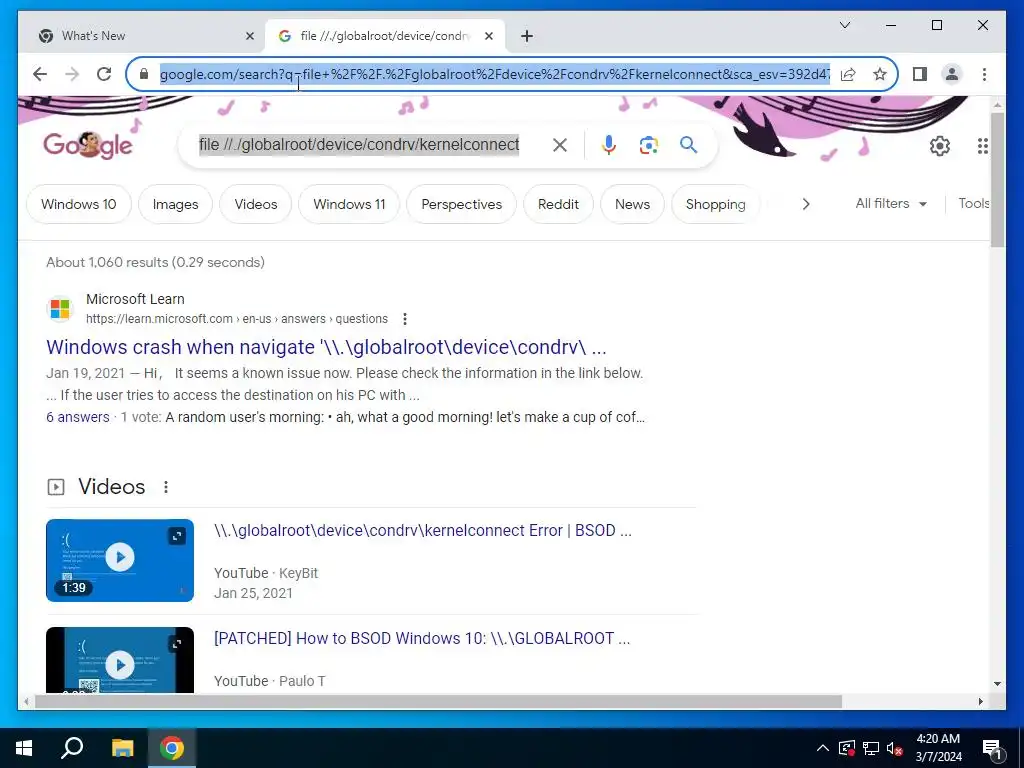Click the learn.microsoft.com breadcrumb URL
1024x768 pixels.
(237, 319)
